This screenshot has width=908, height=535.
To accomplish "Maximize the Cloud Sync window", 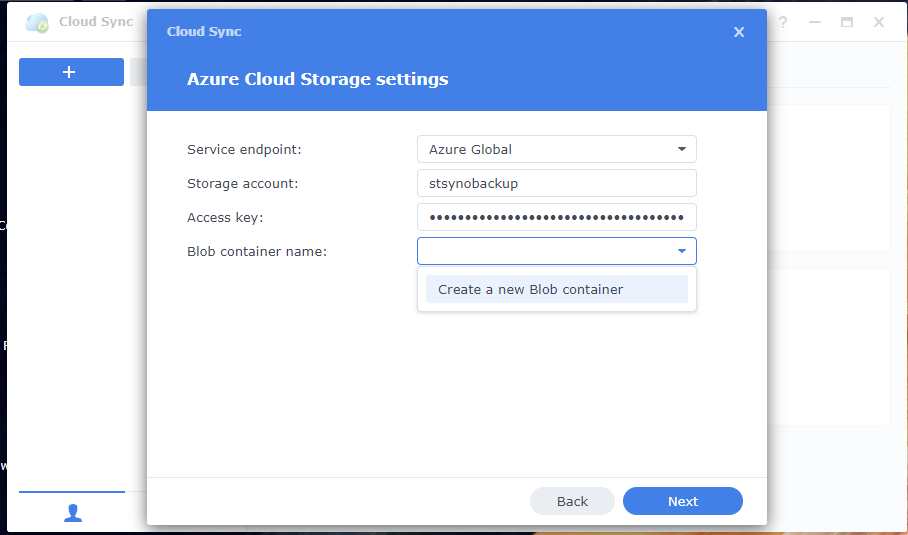I will (x=847, y=22).
